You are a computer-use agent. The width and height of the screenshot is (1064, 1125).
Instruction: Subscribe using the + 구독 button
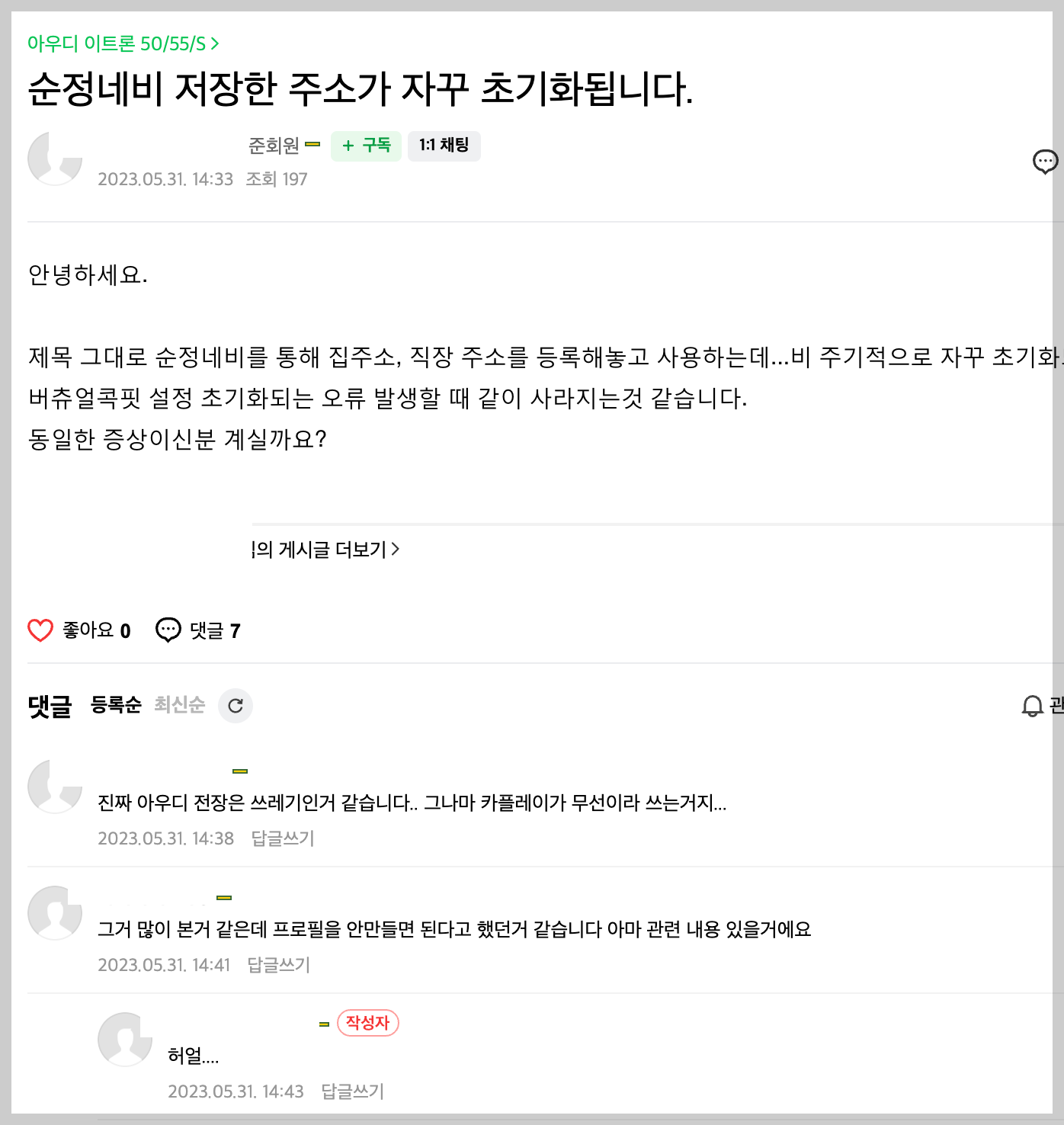click(366, 146)
